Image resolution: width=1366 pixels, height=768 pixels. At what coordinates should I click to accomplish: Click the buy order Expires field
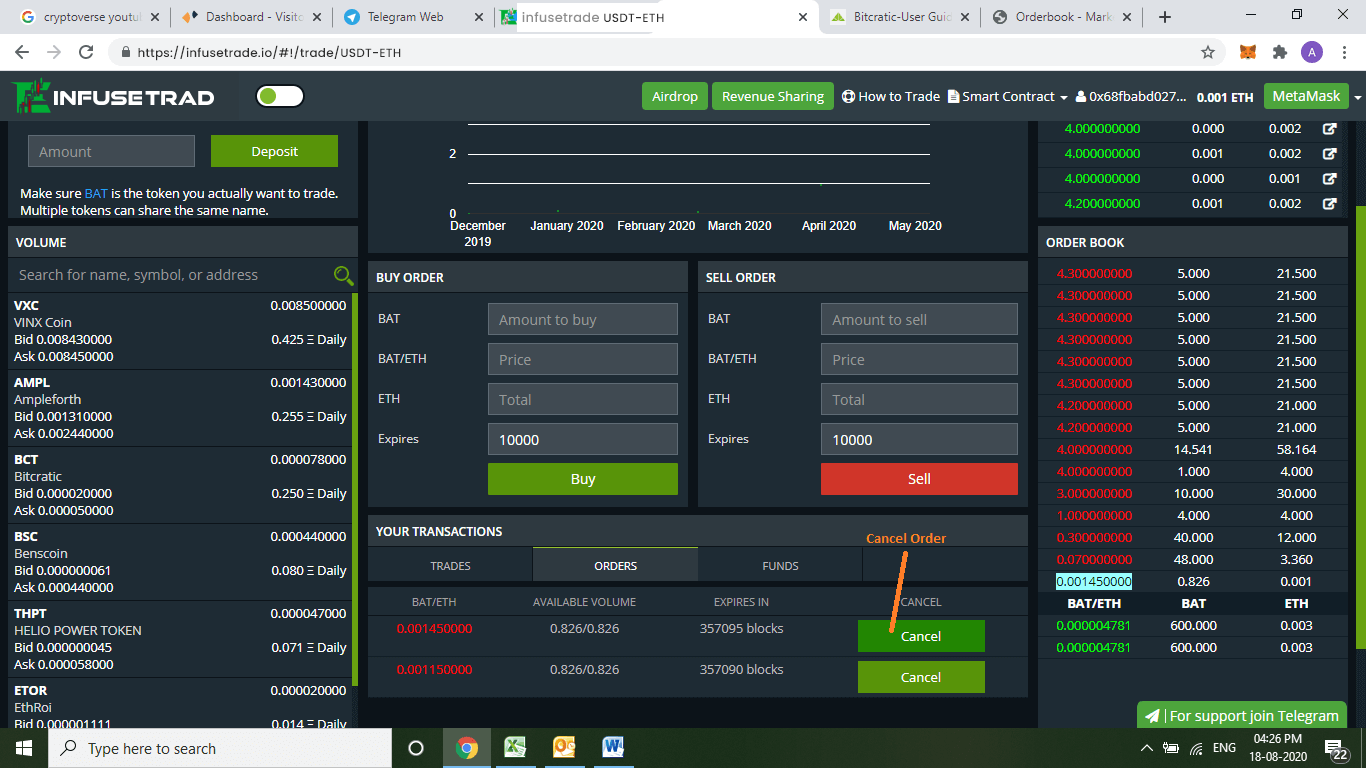(x=583, y=439)
